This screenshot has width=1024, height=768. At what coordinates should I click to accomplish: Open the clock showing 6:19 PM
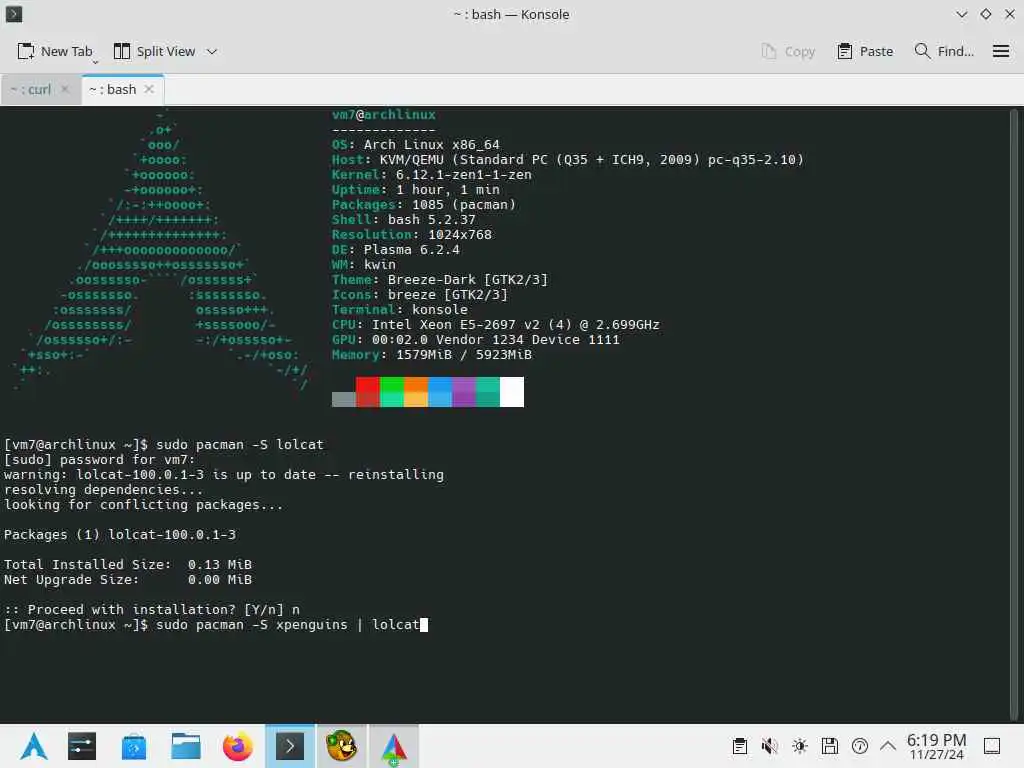click(x=936, y=746)
